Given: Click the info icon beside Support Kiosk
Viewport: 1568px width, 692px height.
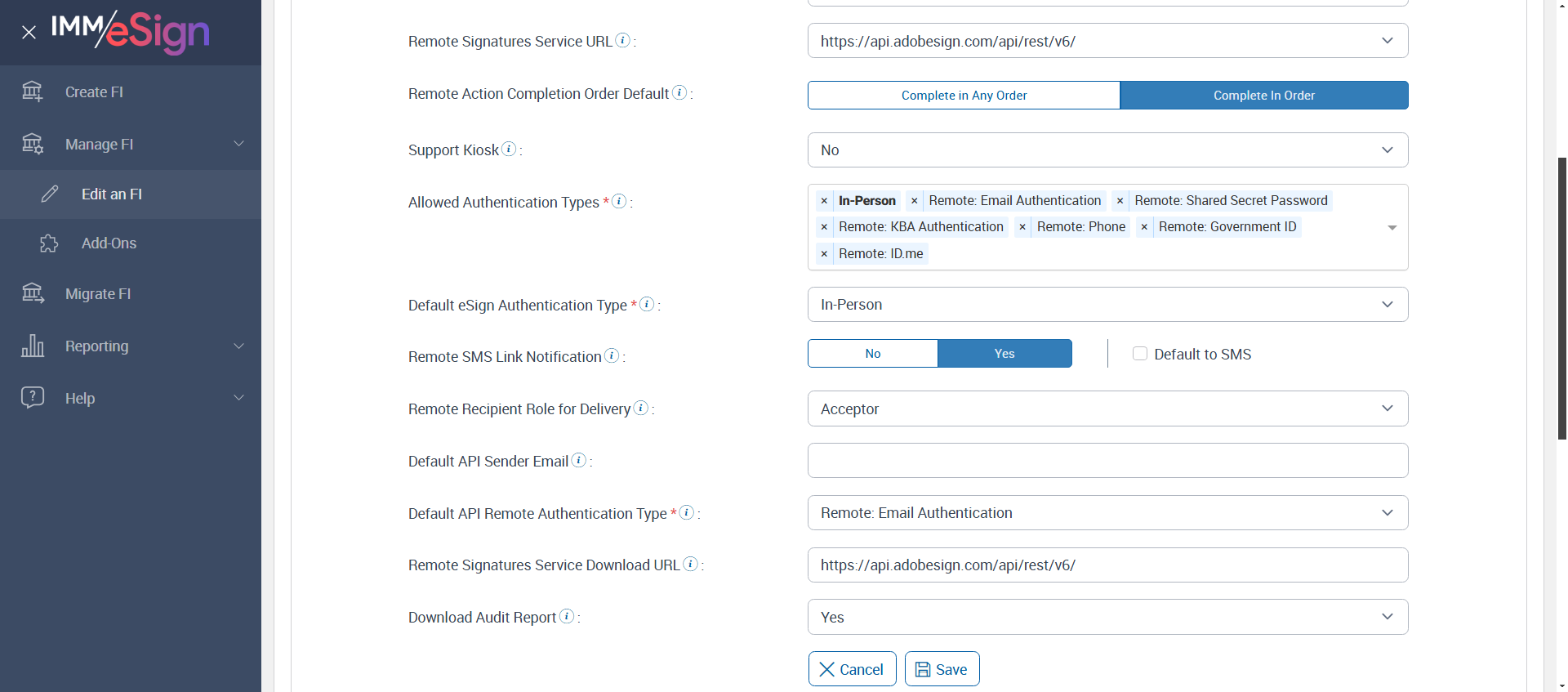Looking at the screenshot, I should [x=509, y=149].
